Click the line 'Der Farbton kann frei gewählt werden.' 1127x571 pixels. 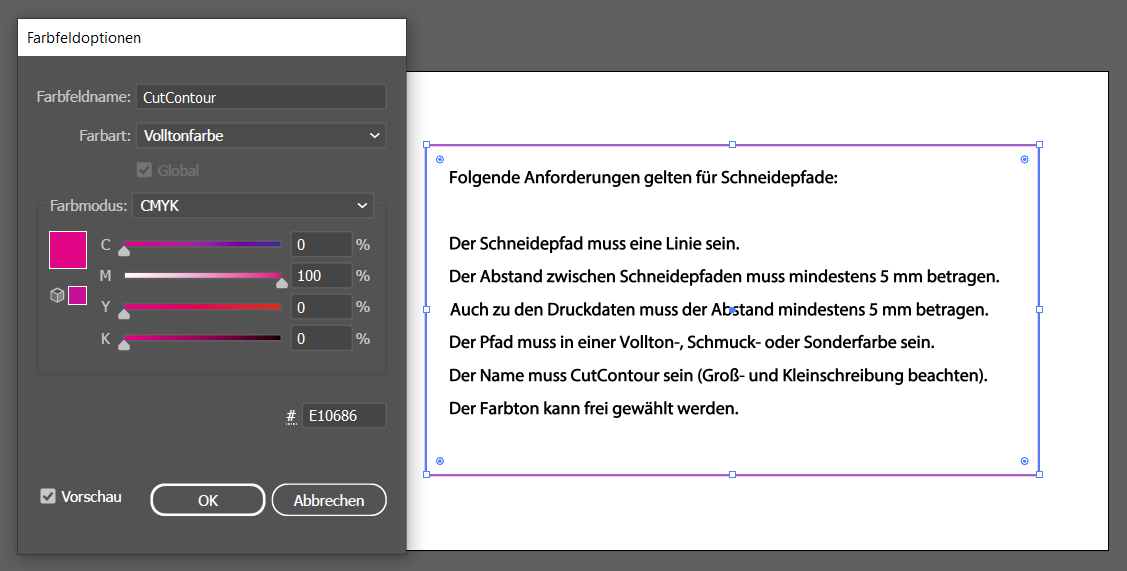(x=594, y=408)
